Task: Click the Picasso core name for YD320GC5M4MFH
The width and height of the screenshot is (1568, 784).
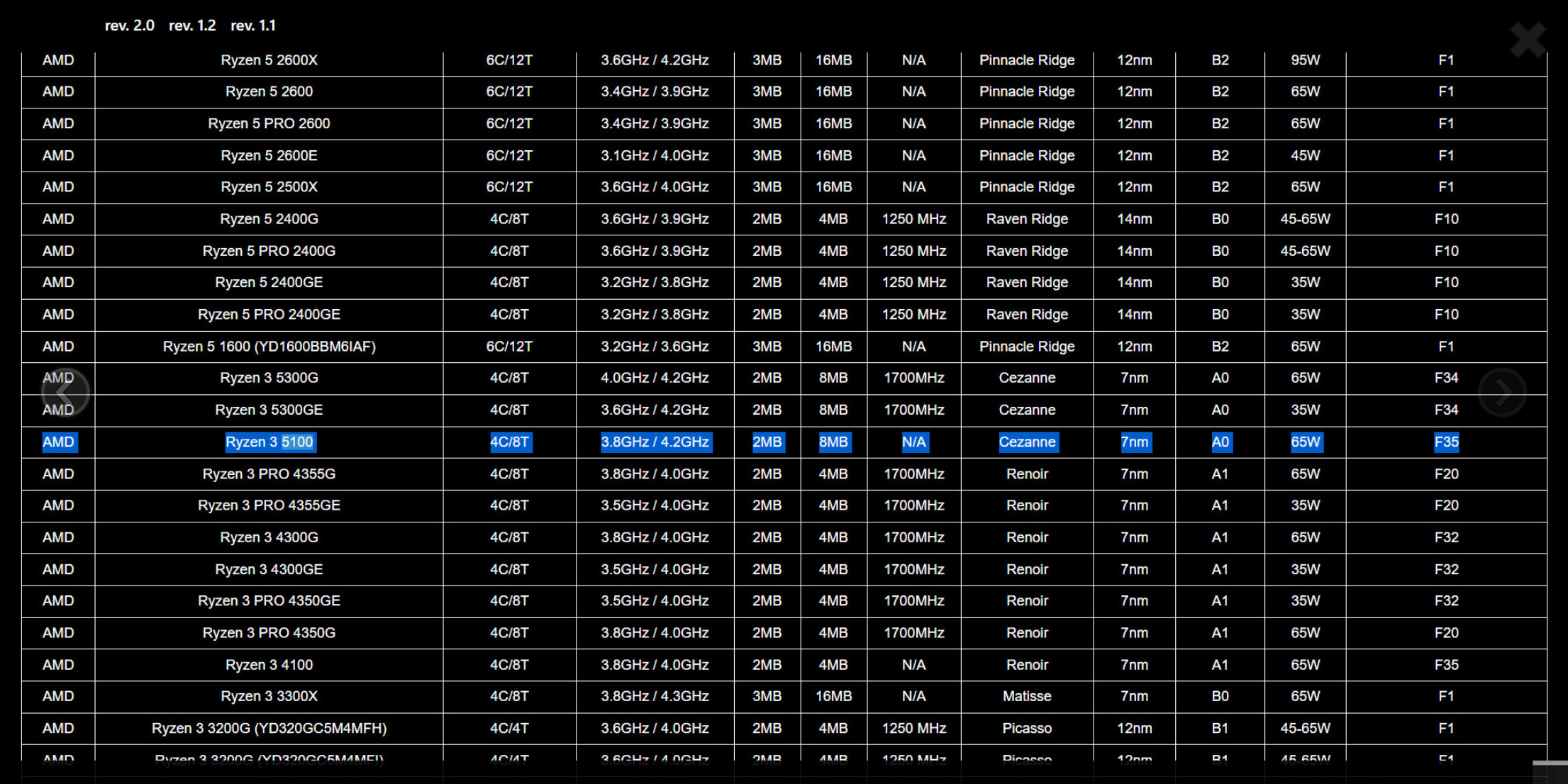Action: [1026, 728]
